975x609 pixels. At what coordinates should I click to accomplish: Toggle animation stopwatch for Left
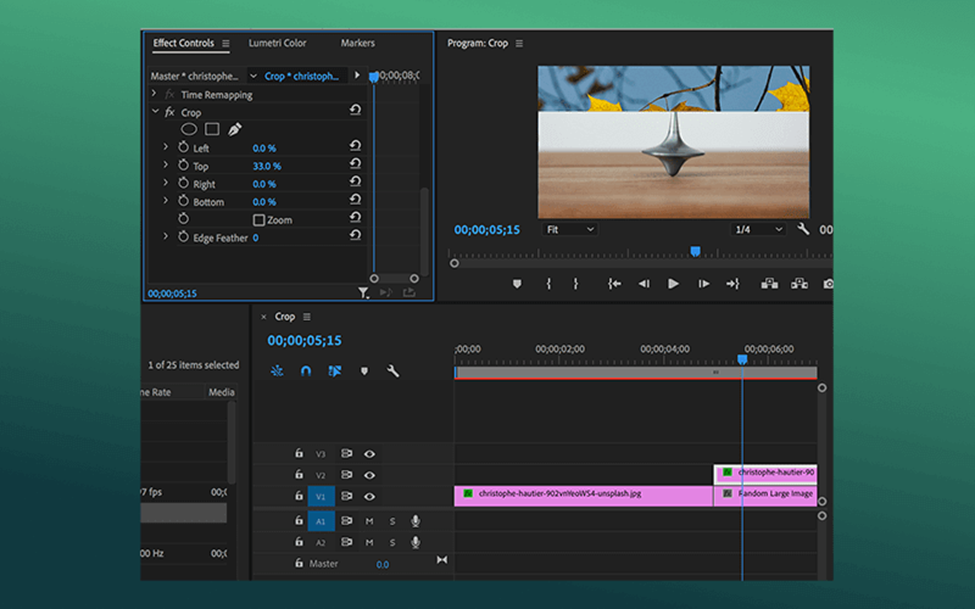click(183, 147)
